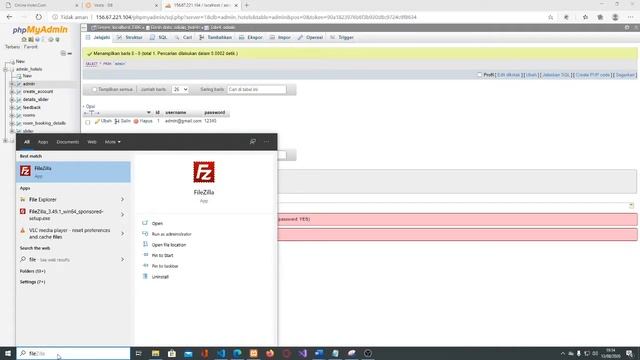
Task: Expand File Explorer result arrow
Action: pos(122,199)
